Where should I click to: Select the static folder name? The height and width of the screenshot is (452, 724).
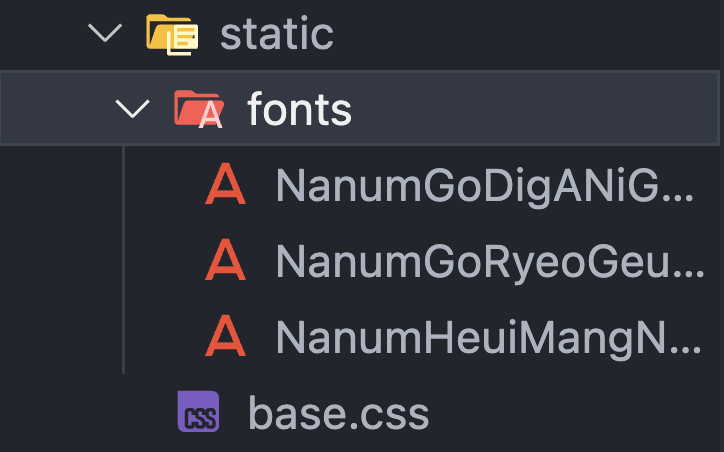pyautogui.click(x=277, y=34)
